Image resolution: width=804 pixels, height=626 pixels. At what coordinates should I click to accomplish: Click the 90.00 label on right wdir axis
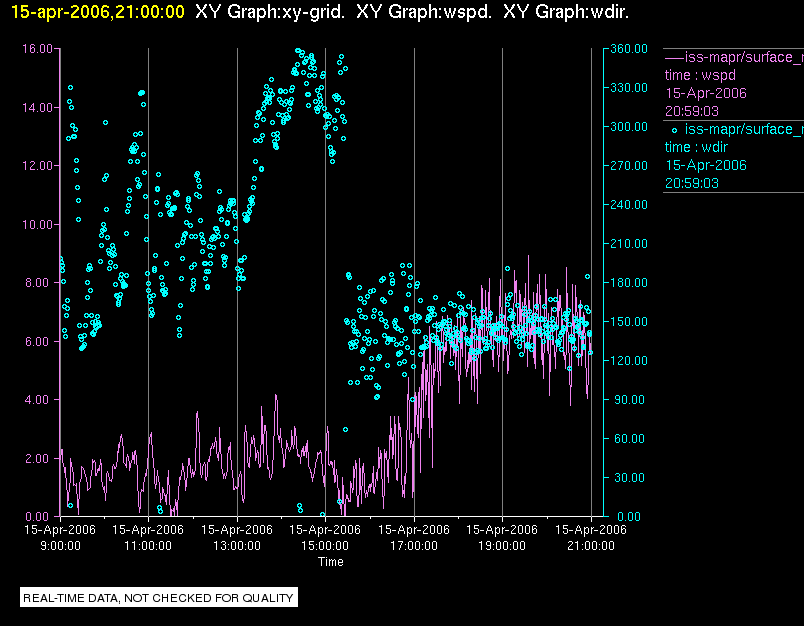click(628, 400)
